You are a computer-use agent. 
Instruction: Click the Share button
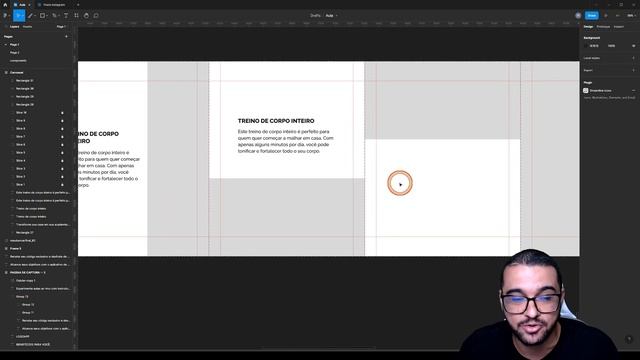coord(591,16)
